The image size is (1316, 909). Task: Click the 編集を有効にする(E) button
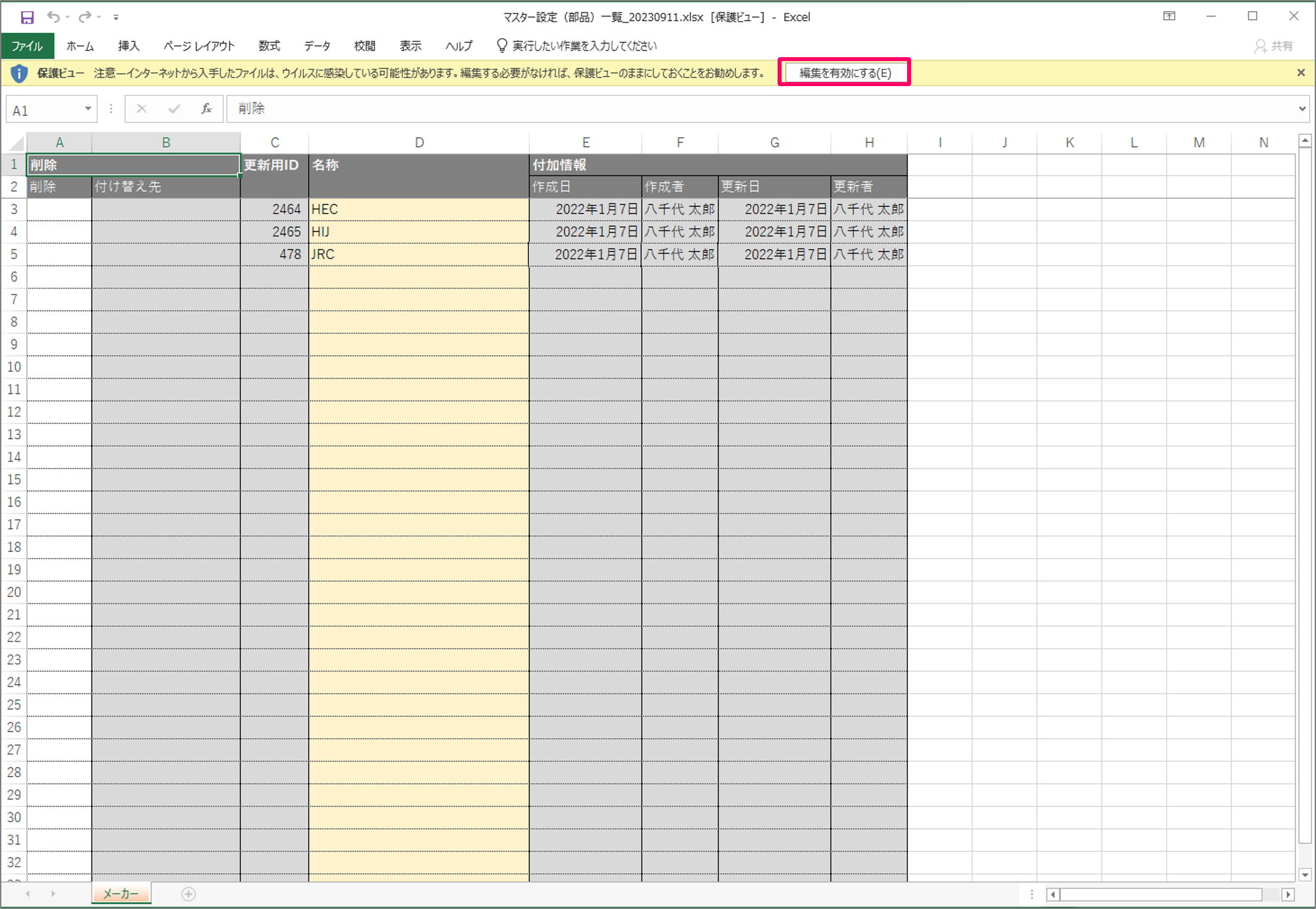pyautogui.click(x=845, y=73)
